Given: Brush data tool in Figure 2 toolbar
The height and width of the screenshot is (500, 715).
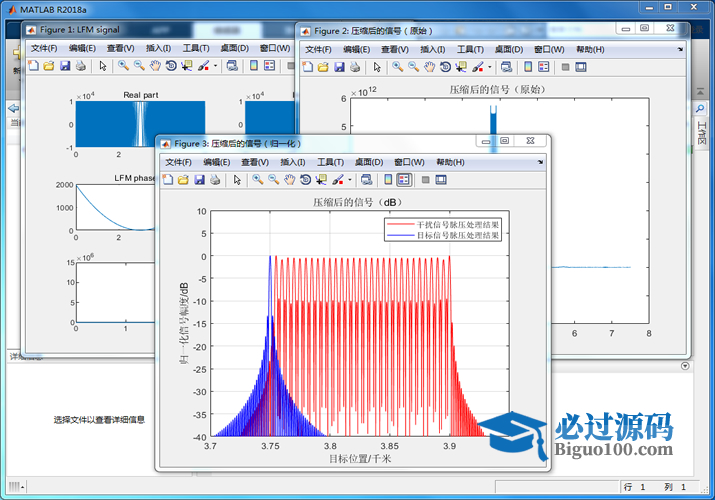Looking at the screenshot, I should click(478, 67).
